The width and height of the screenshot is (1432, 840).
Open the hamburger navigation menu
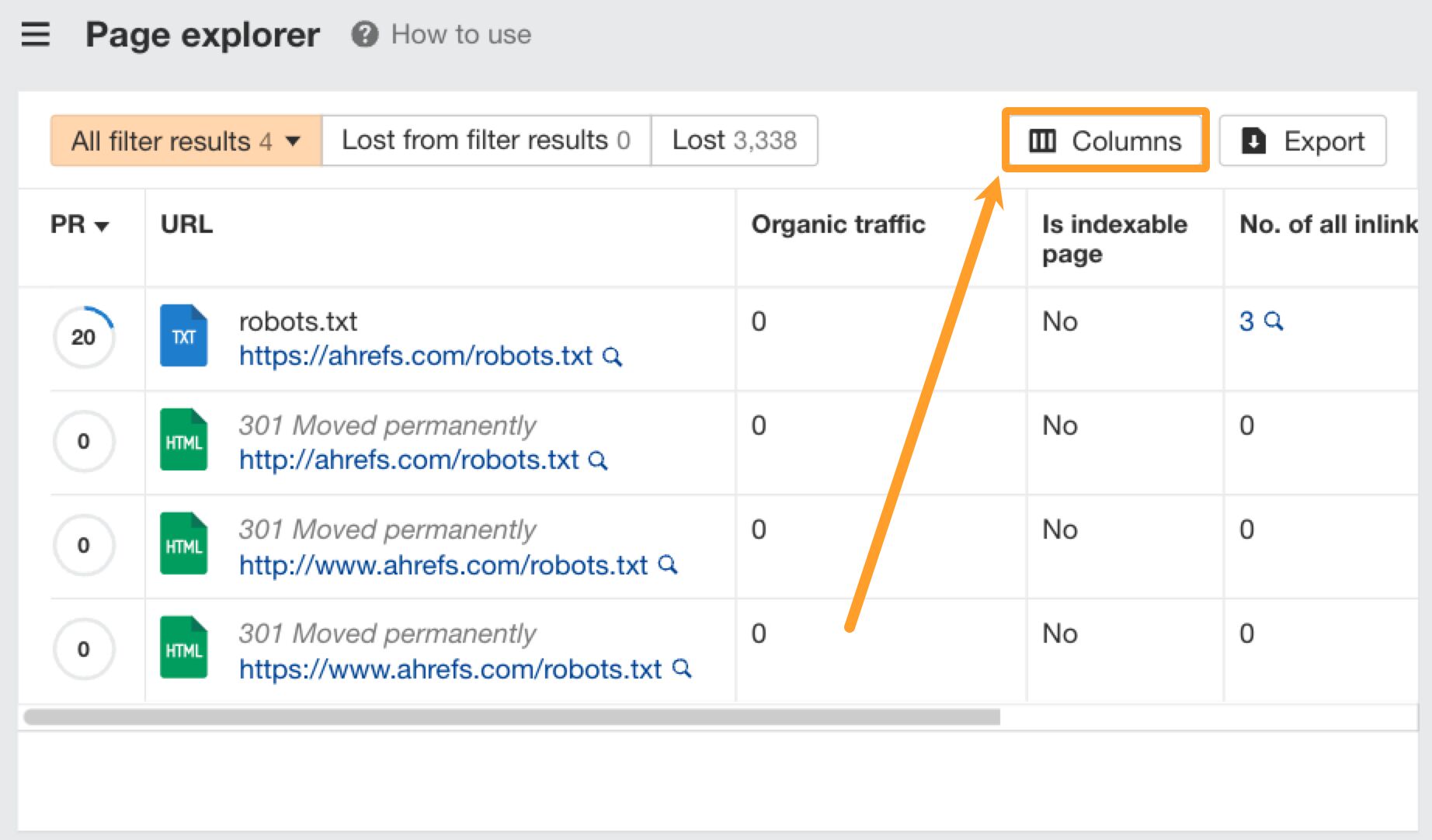(x=34, y=34)
